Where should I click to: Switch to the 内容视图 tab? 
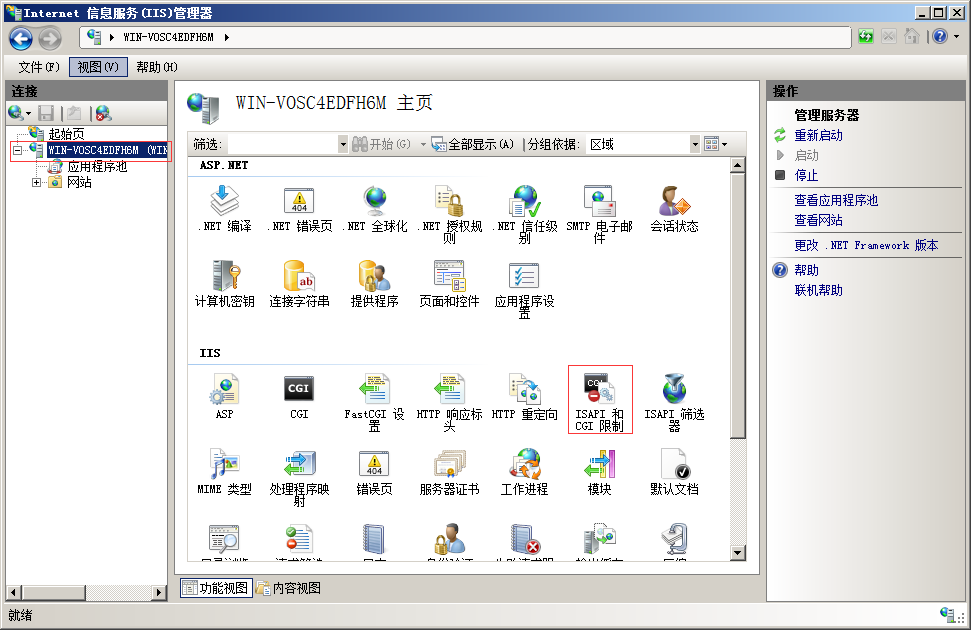click(289, 588)
